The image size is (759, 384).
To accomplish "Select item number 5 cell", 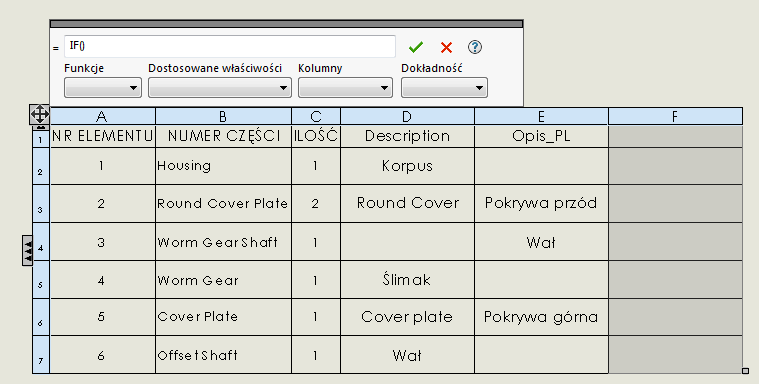I will coord(102,317).
